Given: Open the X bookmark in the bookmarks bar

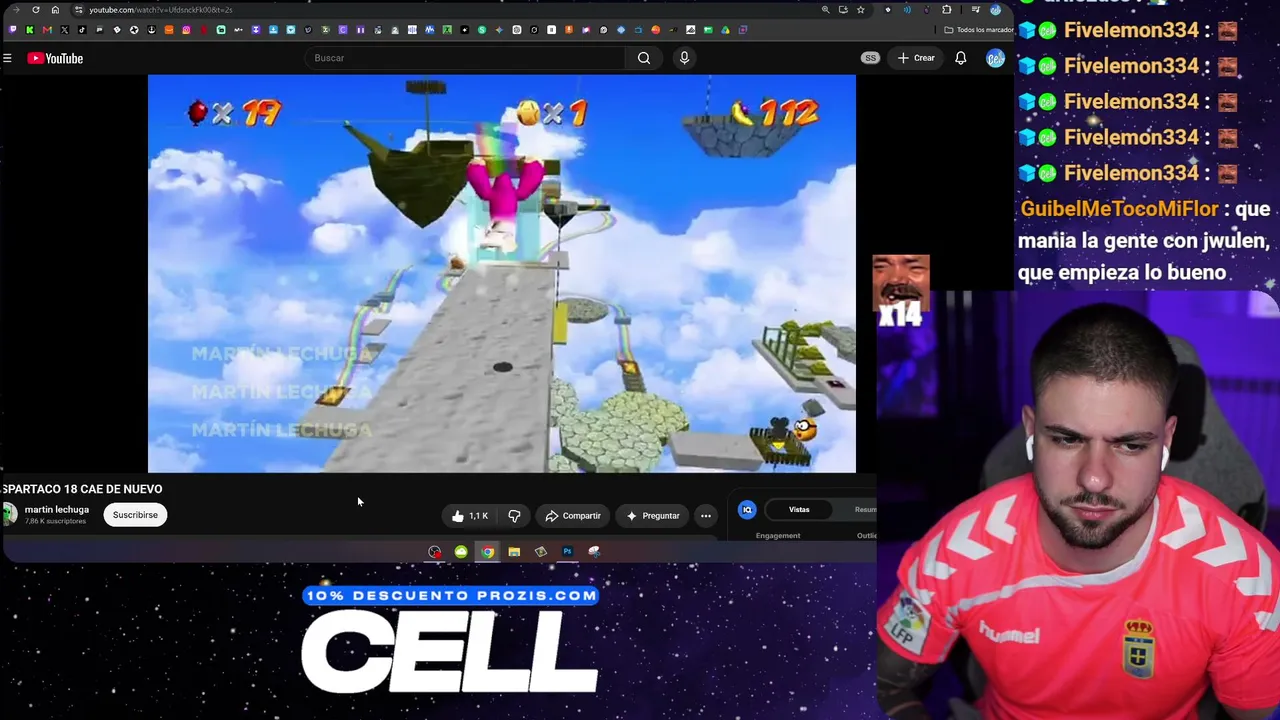Looking at the screenshot, I should pos(64,30).
